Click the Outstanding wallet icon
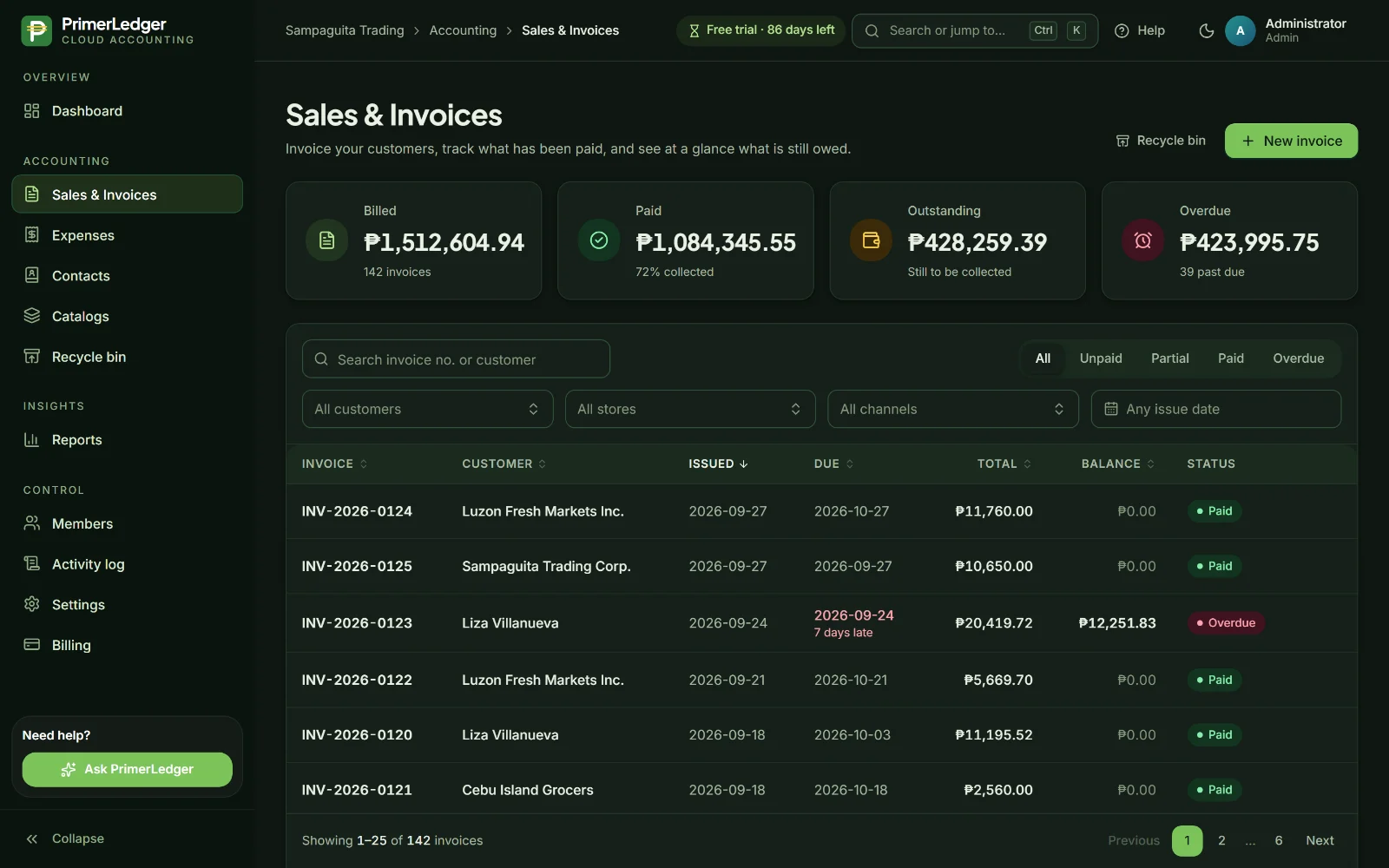 click(x=871, y=240)
